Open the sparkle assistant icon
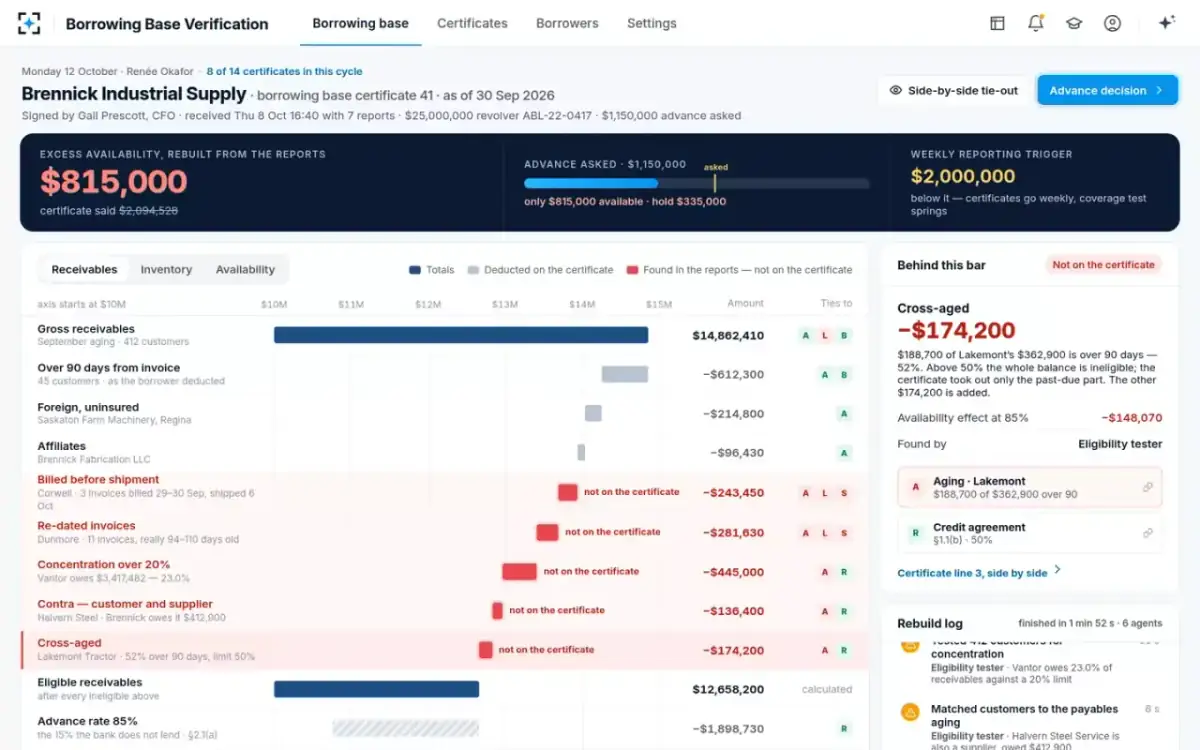The width and height of the screenshot is (1200, 750). [x=1166, y=23]
